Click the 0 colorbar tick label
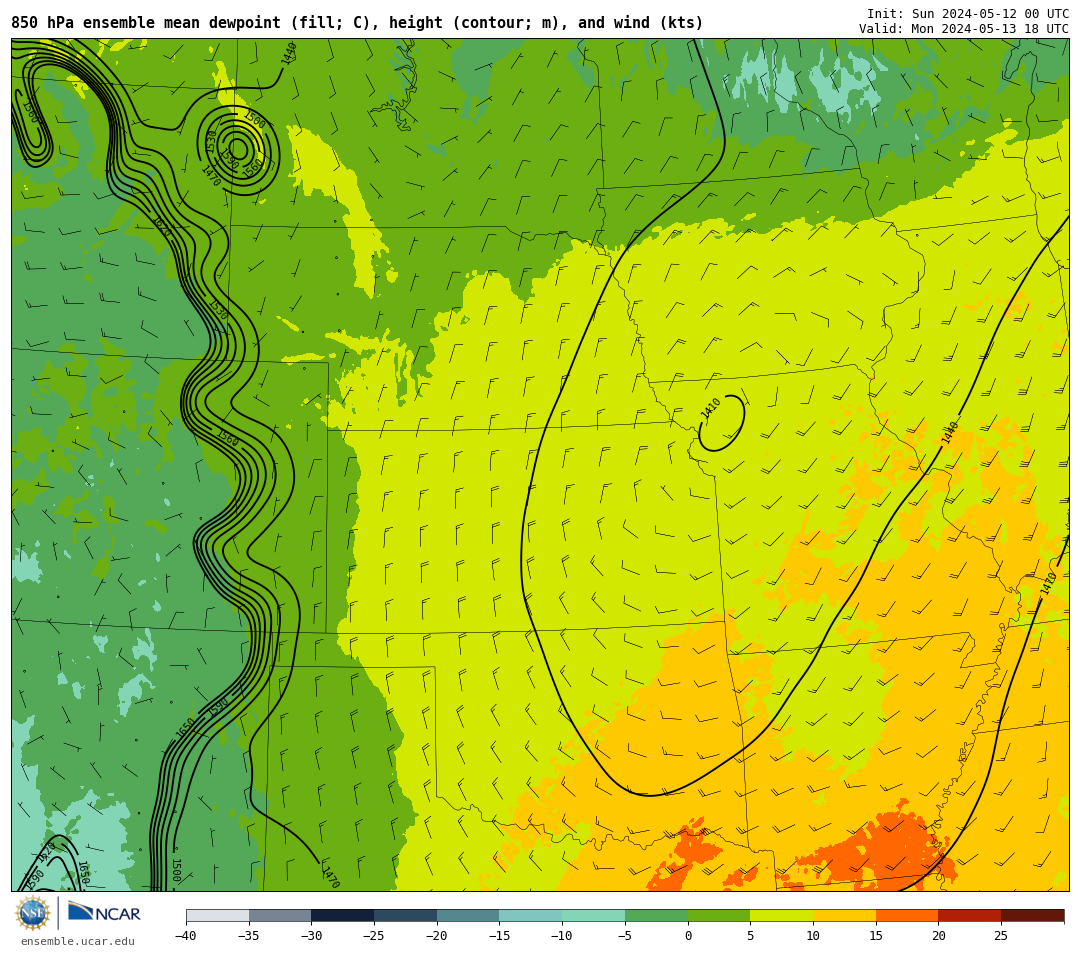Screen dimensions: 1080x954 coord(688,935)
